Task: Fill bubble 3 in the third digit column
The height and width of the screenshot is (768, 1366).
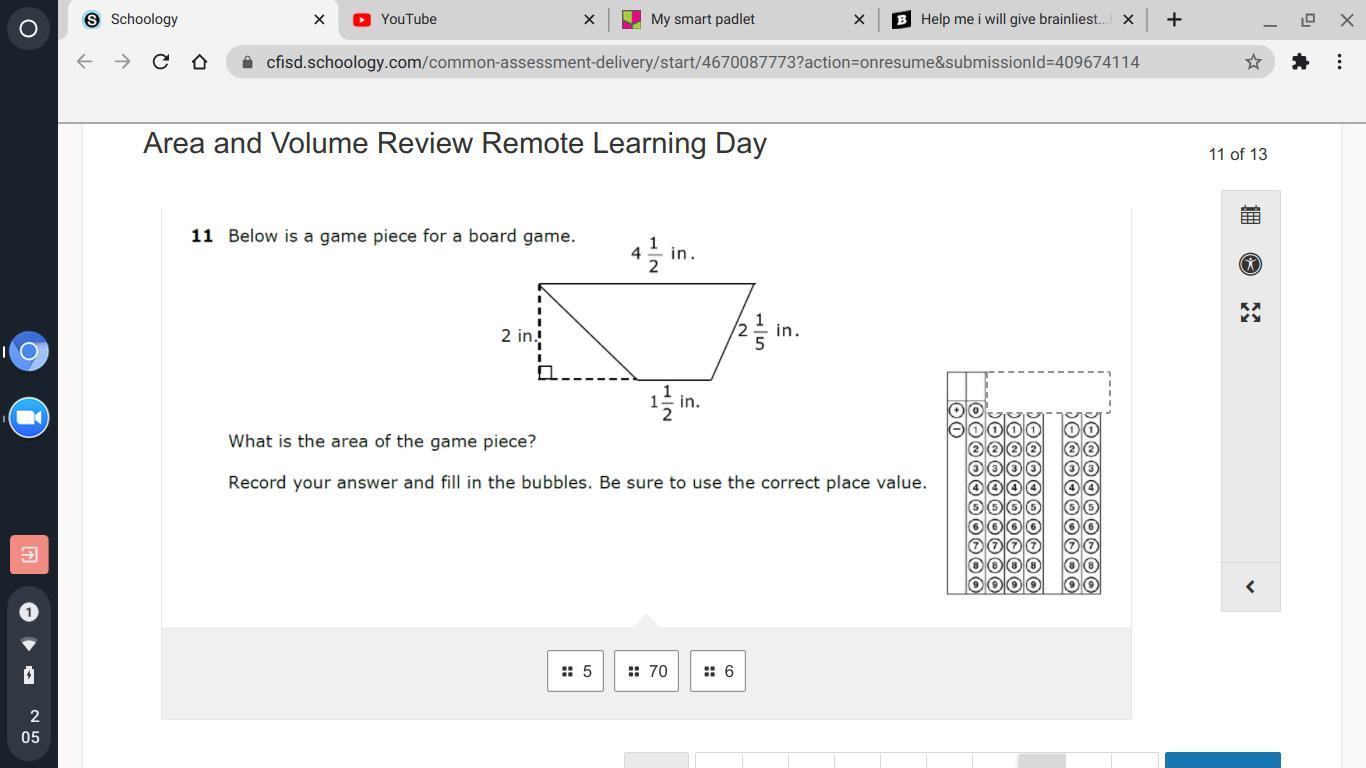Action: point(1014,468)
